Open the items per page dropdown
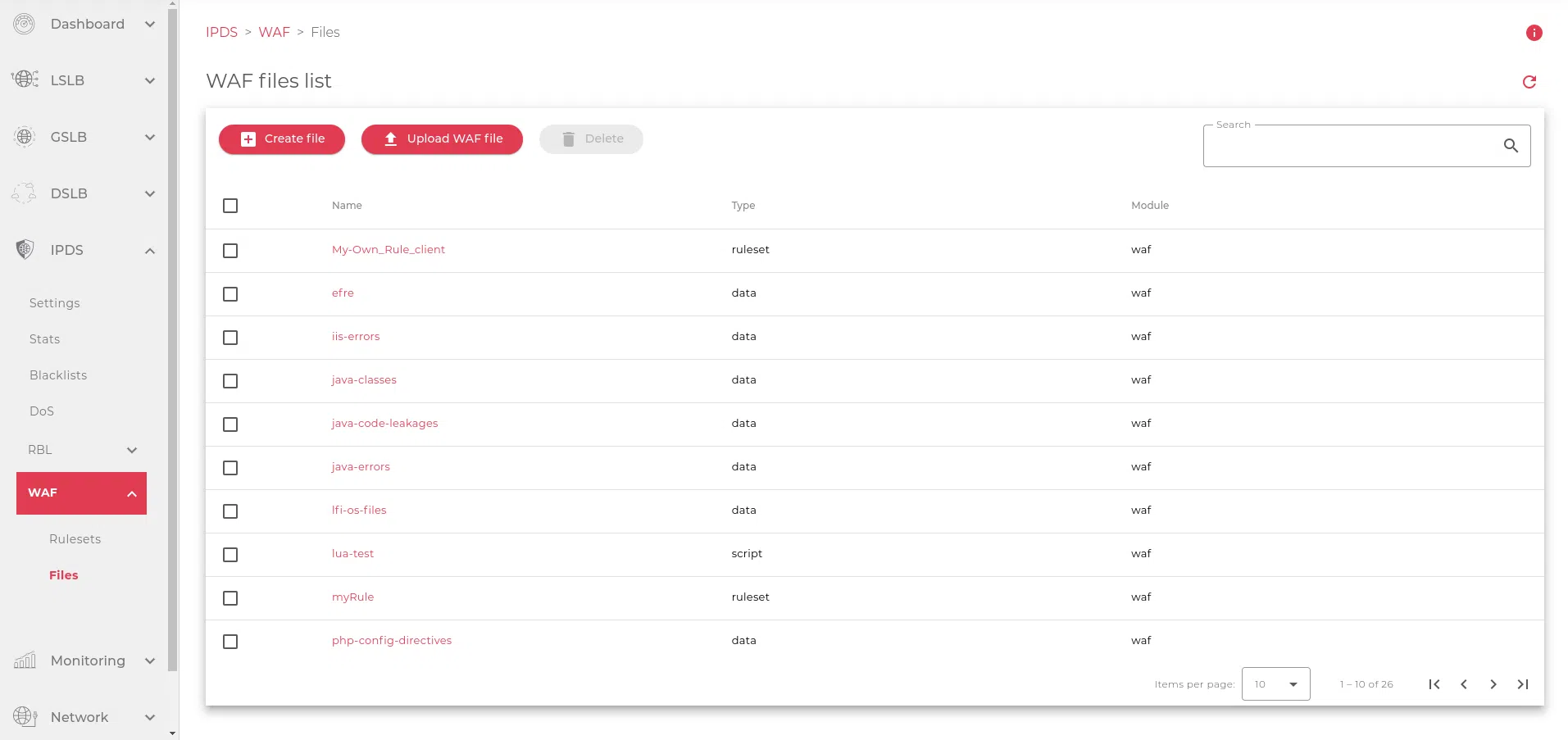1568x740 pixels. [1275, 684]
